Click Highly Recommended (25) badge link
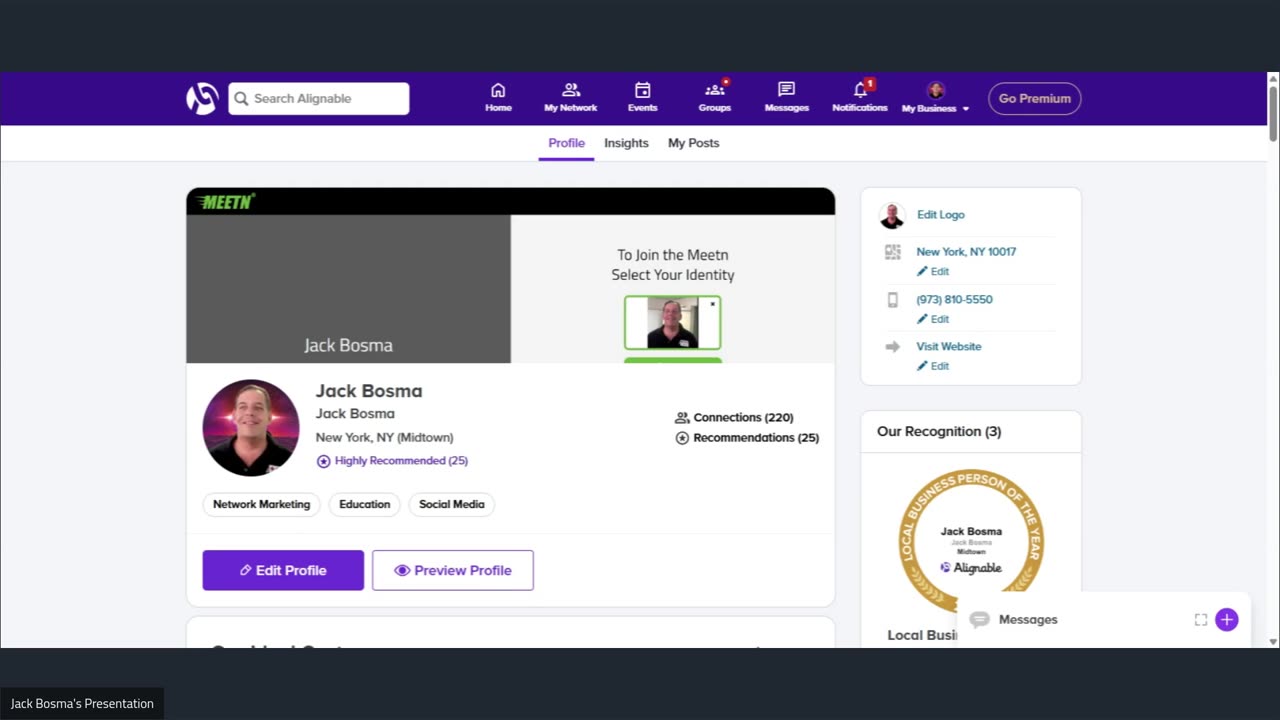This screenshot has width=1280, height=720. pos(392,461)
